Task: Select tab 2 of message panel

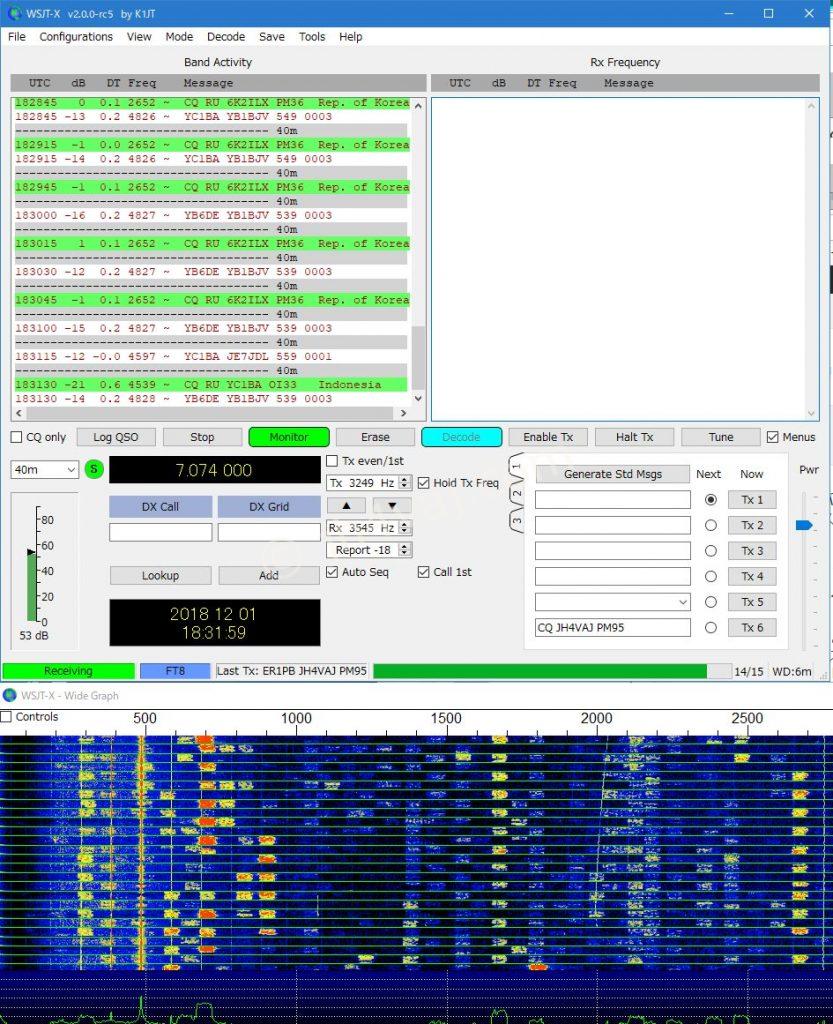Action: tap(516, 494)
